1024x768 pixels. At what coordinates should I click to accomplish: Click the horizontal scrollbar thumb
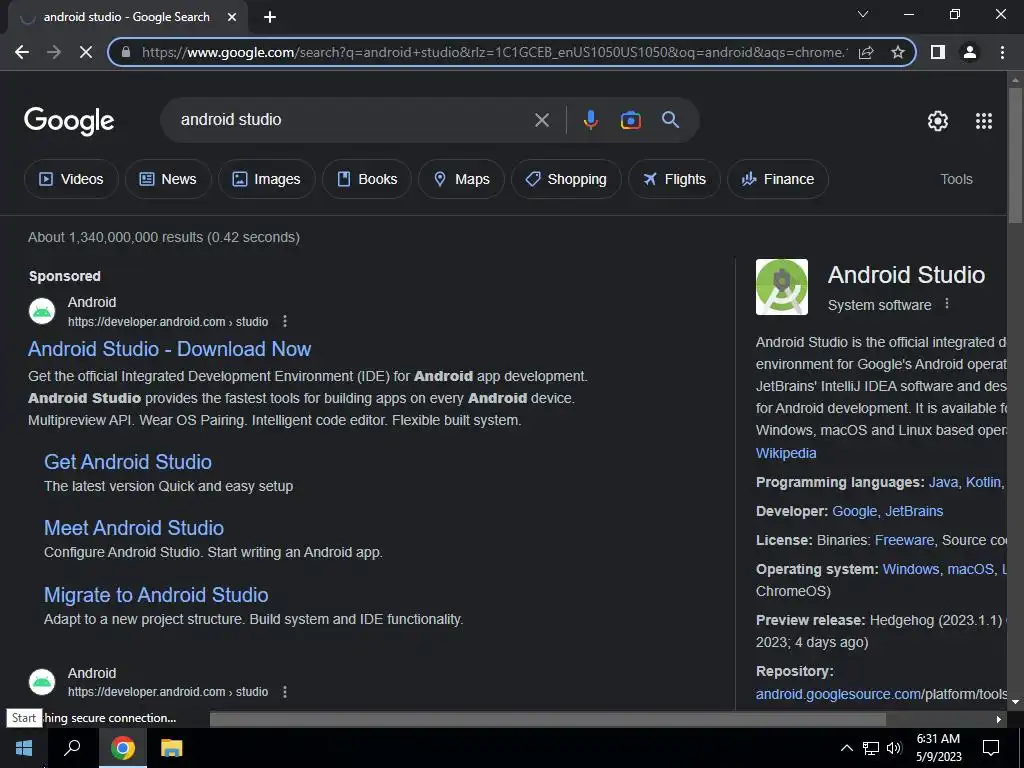(547, 719)
